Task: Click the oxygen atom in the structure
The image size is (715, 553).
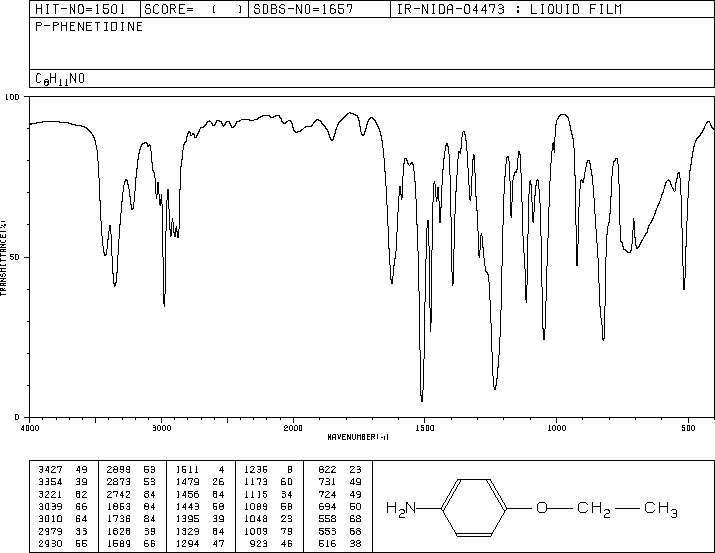Action: 541,509
